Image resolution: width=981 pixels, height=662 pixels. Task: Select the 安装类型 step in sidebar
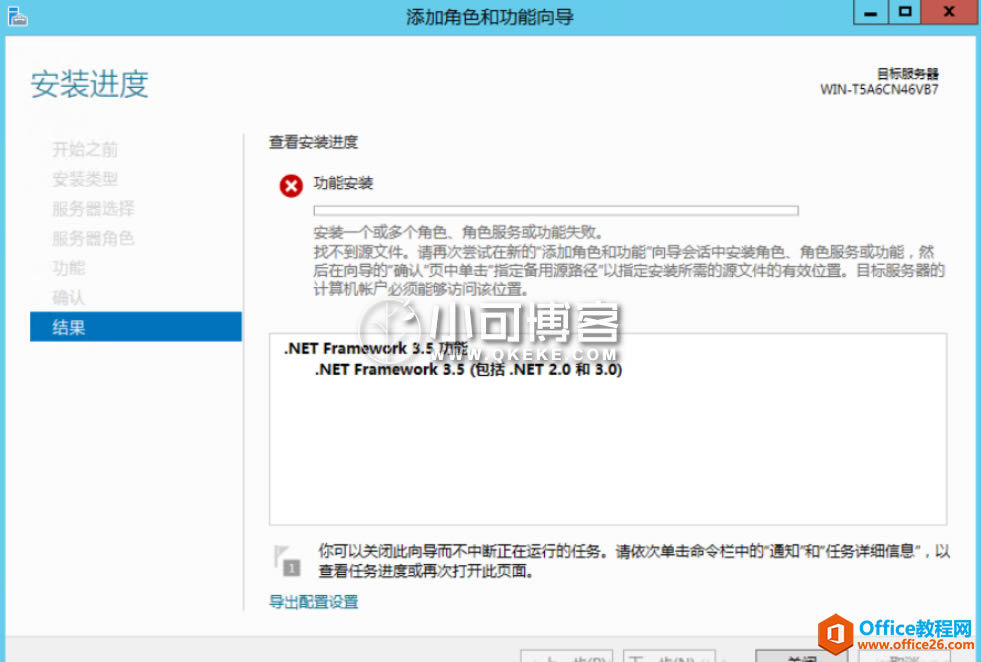point(84,179)
